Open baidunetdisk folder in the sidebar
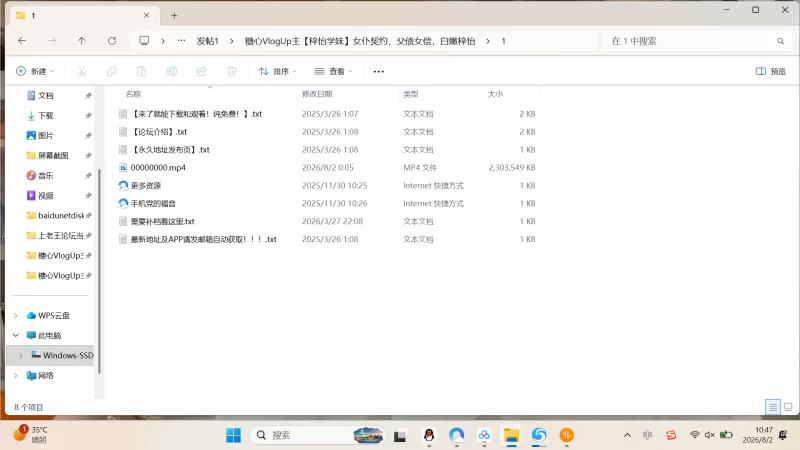Screen dimensions: 800x450 [60, 215]
